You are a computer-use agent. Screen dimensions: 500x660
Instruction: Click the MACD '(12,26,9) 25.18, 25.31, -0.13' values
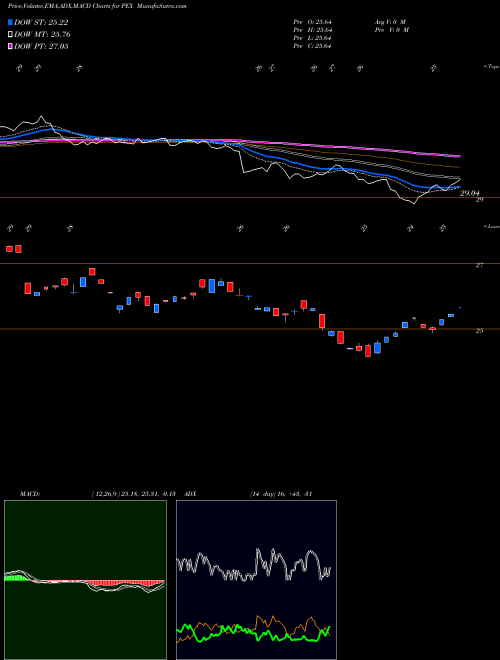(133, 494)
